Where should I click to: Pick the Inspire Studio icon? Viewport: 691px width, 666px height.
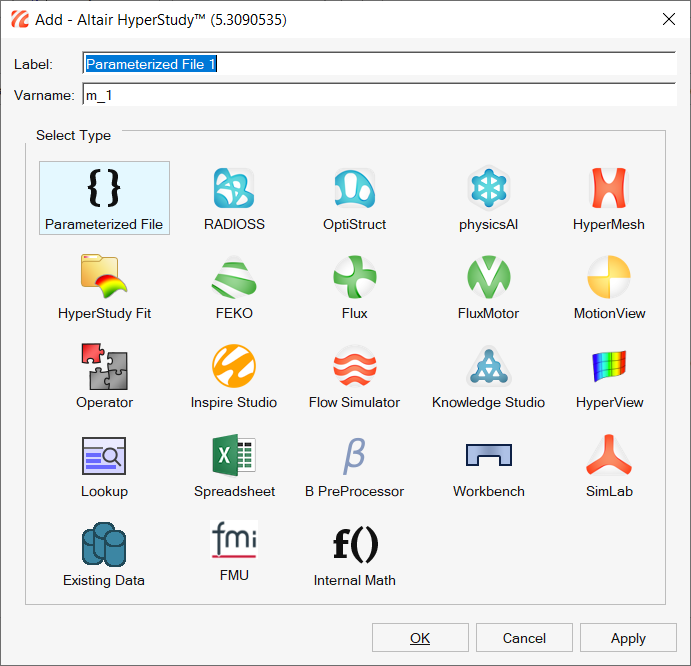(234, 366)
